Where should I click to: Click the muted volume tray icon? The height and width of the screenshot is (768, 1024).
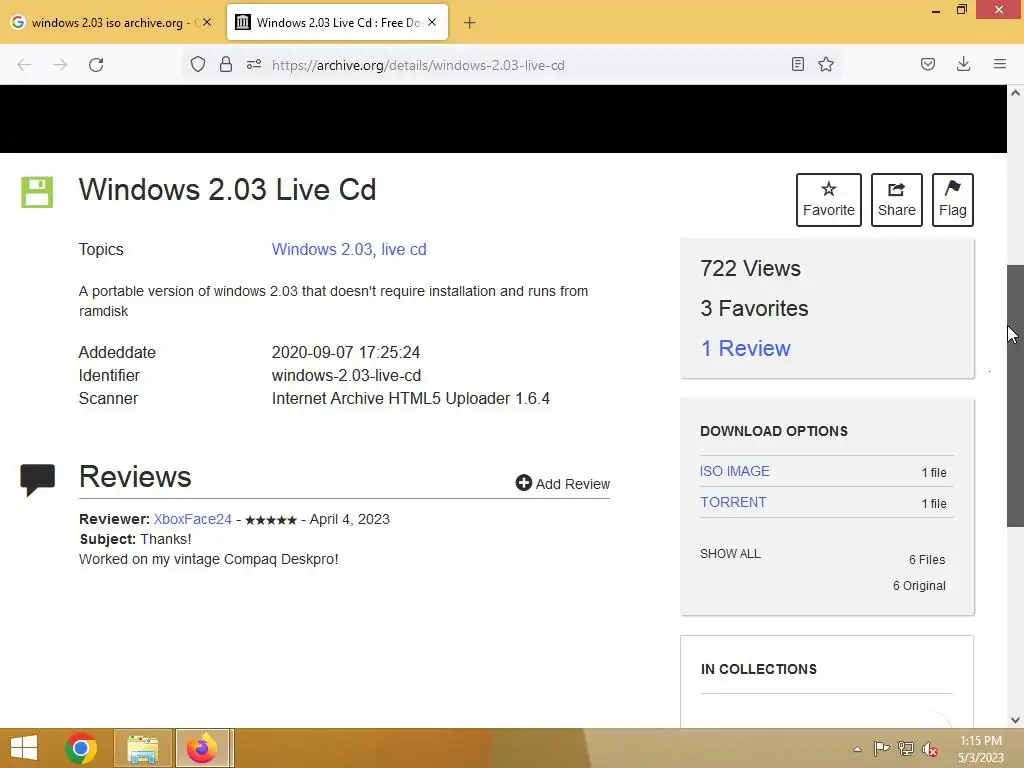(930, 749)
